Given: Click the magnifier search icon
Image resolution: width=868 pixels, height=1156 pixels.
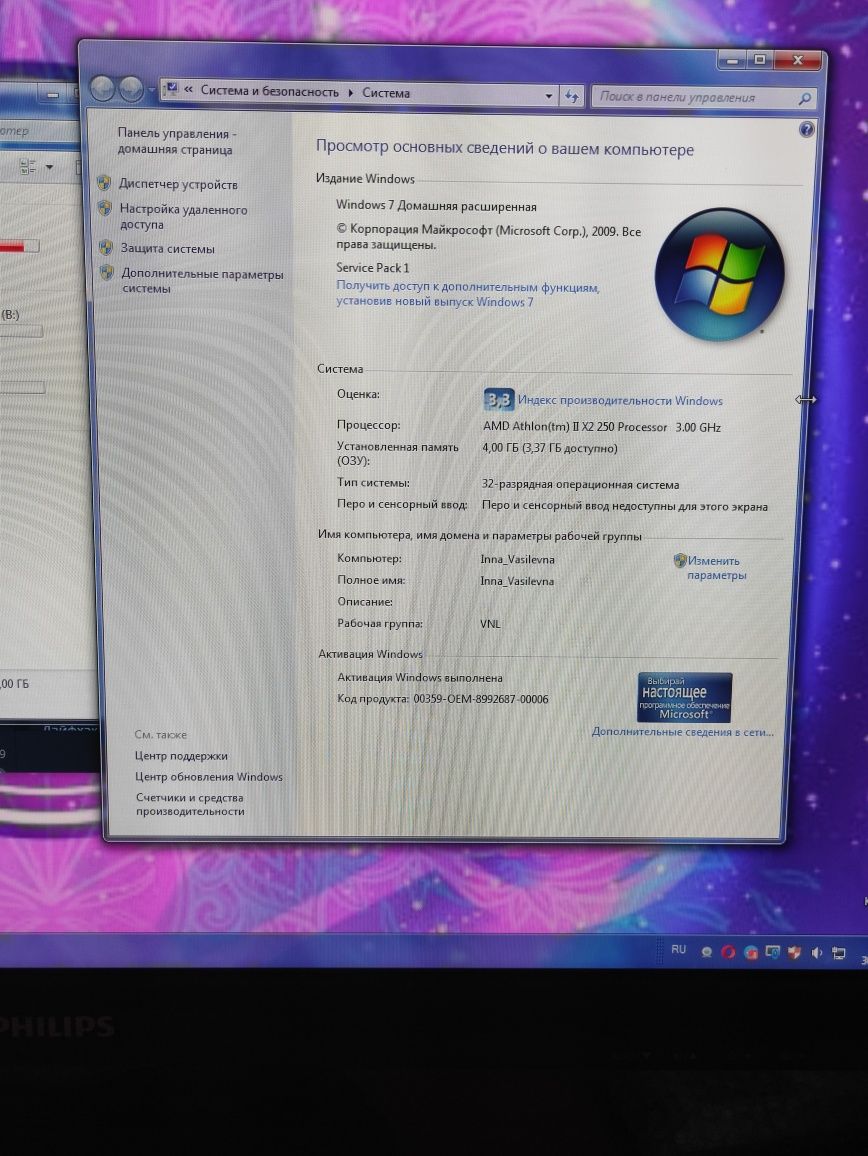Looking at the screenshot, I should tap(804, 98).
